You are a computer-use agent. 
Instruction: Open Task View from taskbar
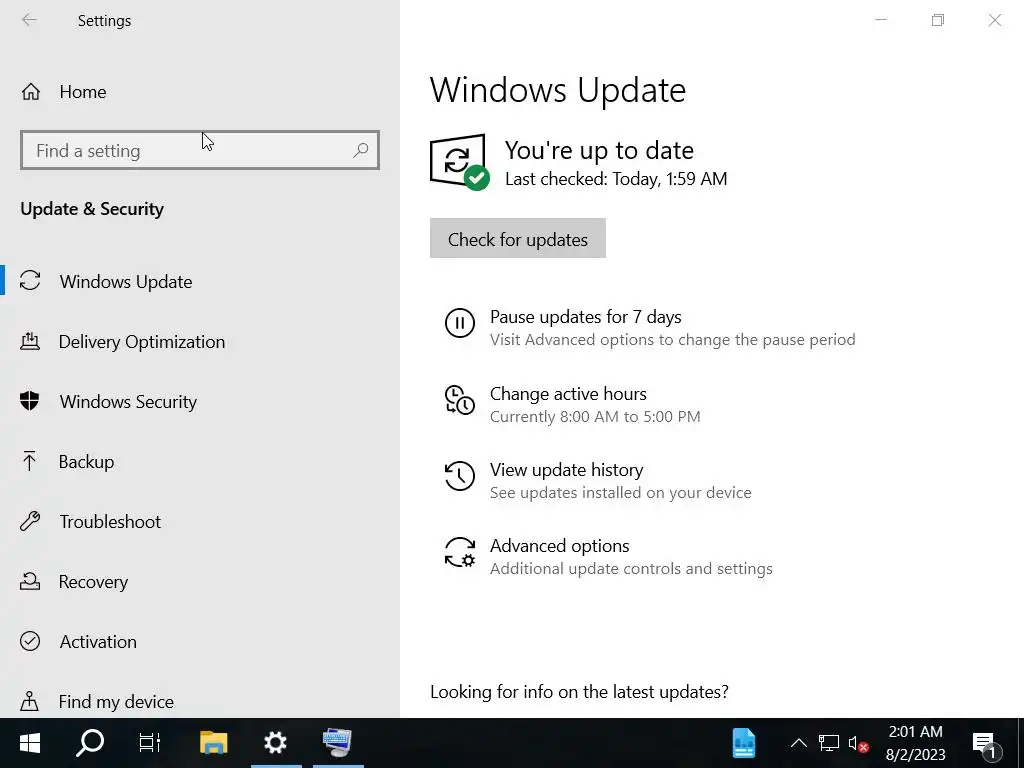point(150,743)
